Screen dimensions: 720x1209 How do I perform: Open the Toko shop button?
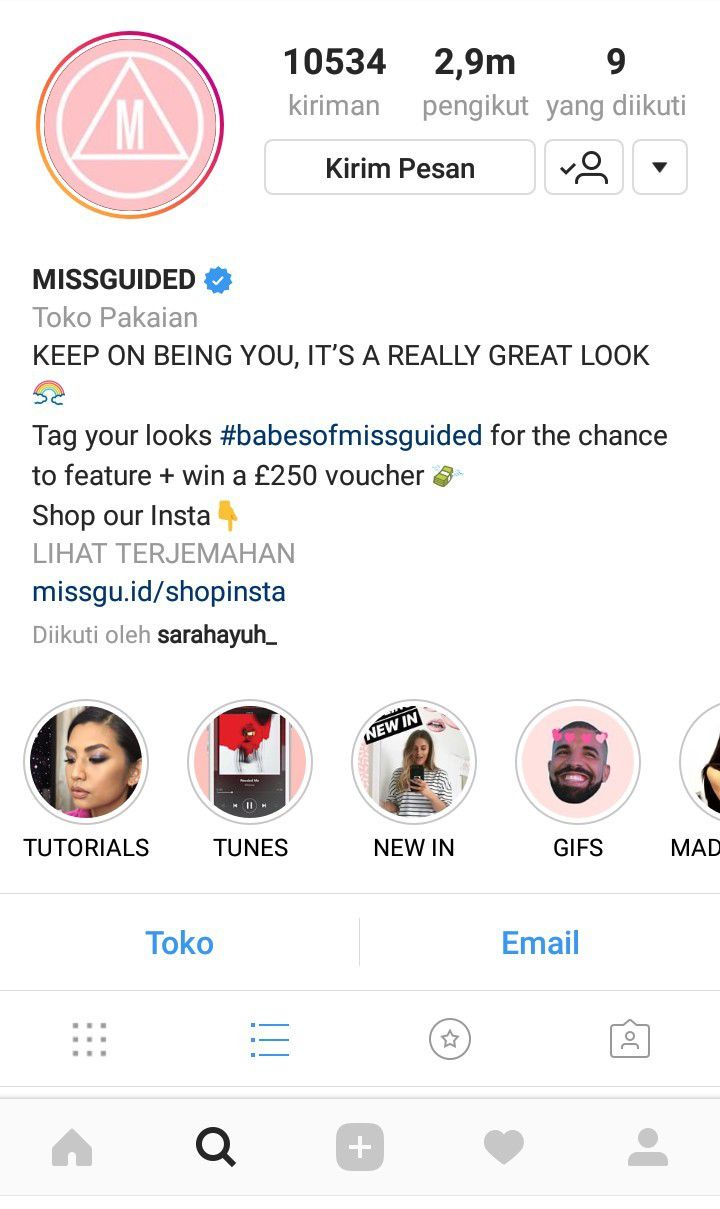(180, 942)
